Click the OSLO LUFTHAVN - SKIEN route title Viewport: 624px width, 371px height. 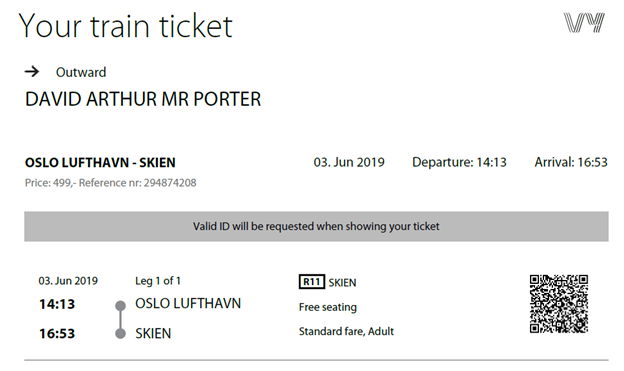coord(100,162)
